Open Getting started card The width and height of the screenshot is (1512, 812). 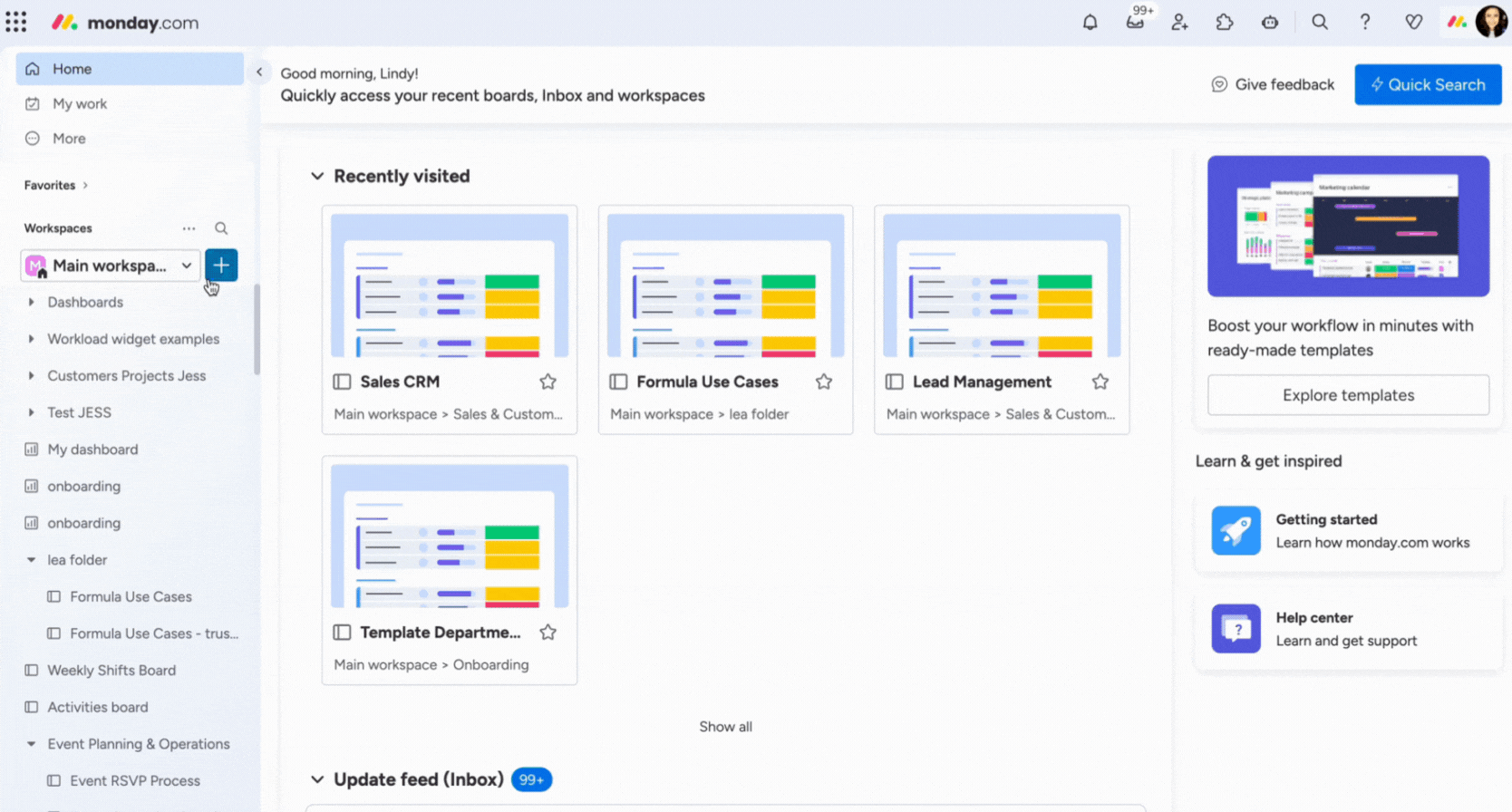(1348, 531)
